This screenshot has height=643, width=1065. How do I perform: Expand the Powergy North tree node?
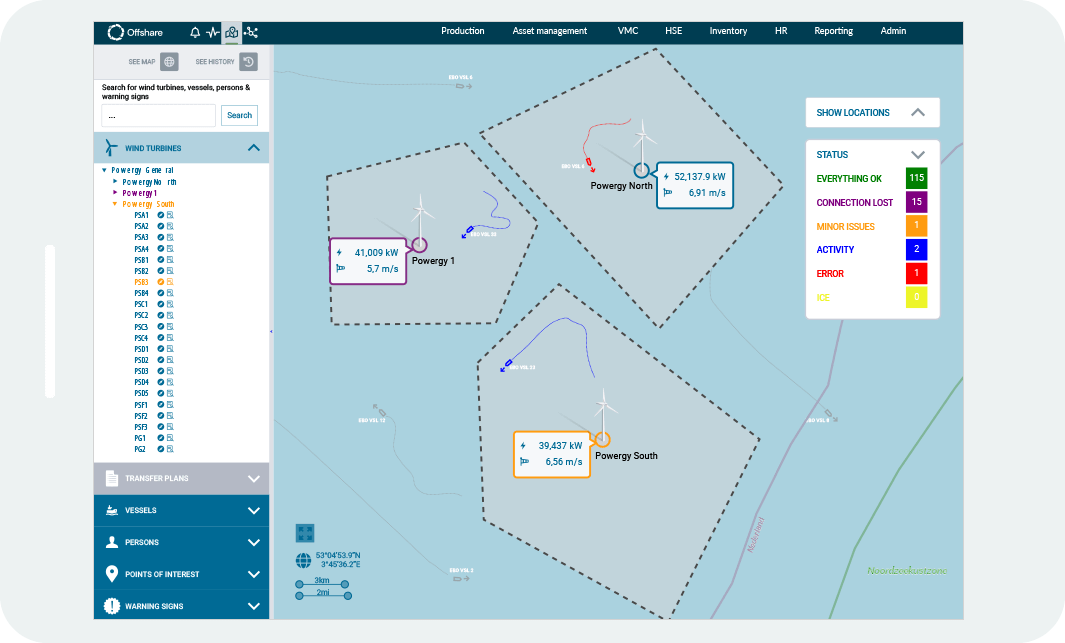pyautogui.click(x=115, y=182)
